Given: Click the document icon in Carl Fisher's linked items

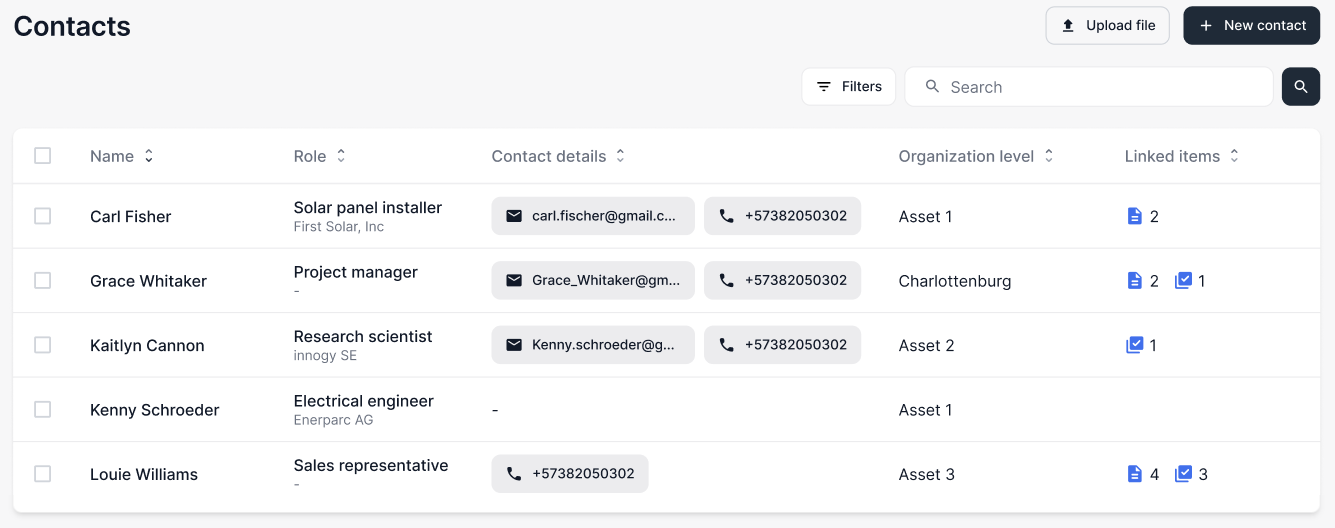Looking at the screenshot, I should point(1134,216).
